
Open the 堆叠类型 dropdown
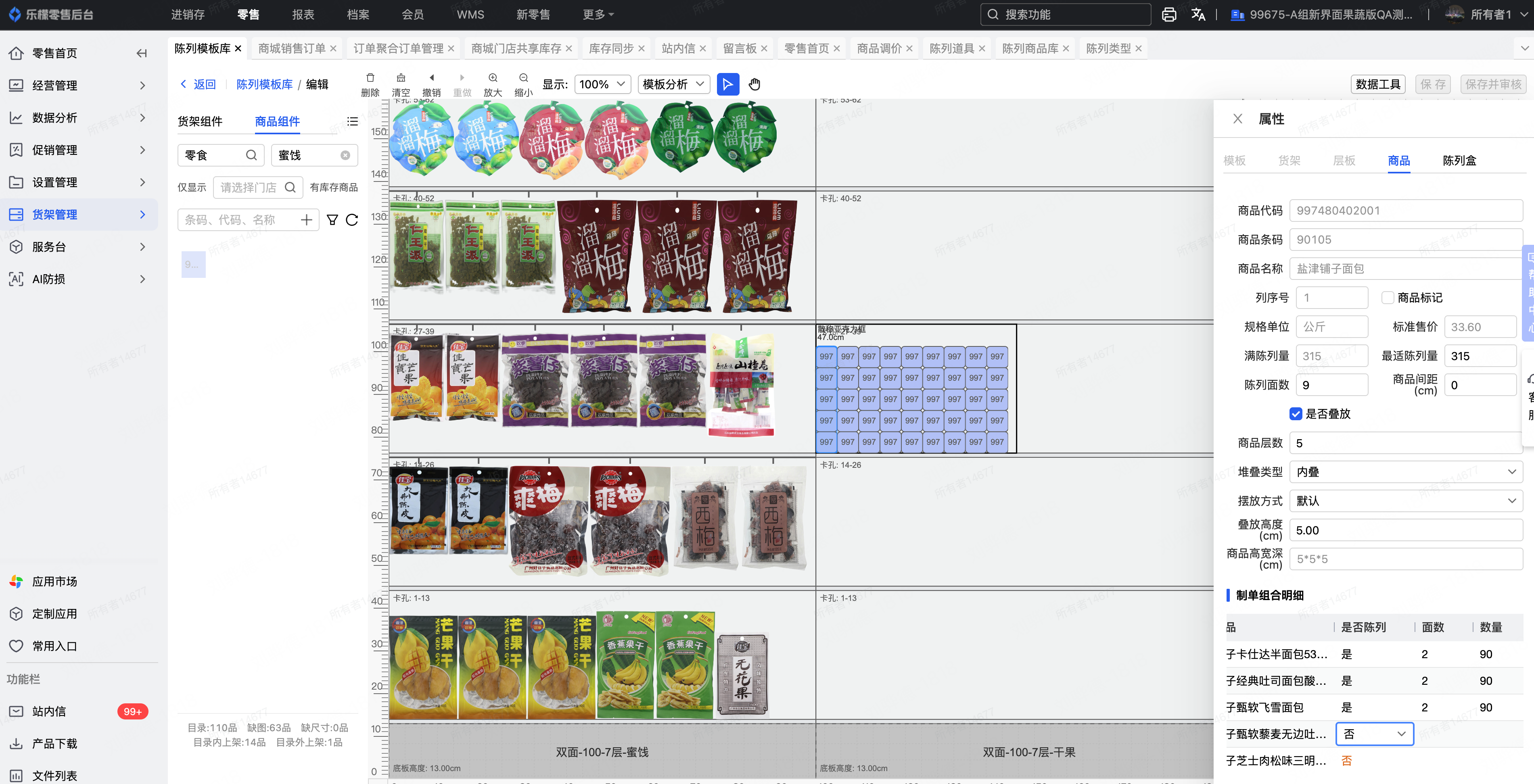click(1405, 472)
